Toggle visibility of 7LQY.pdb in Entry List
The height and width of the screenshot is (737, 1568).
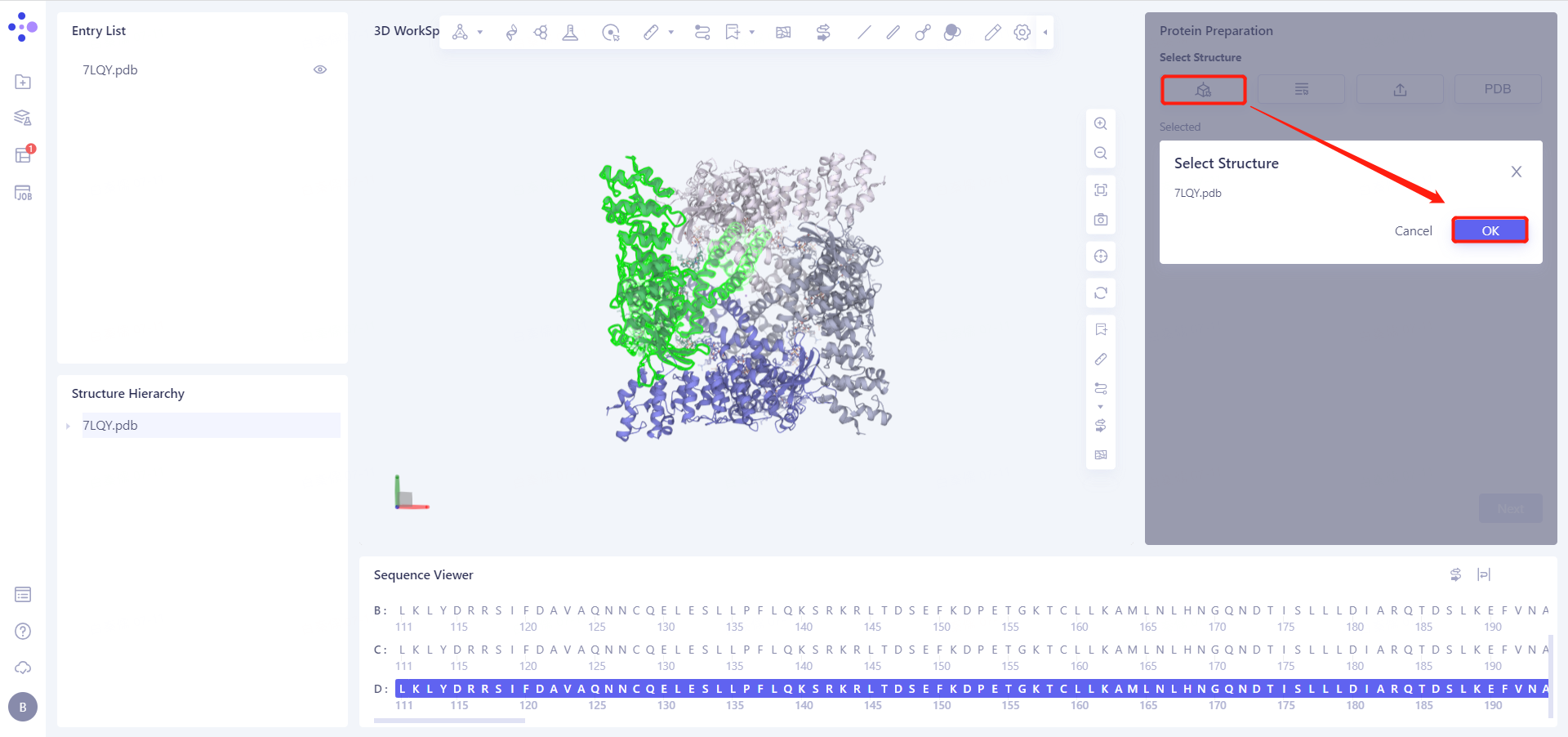pos(320,69)
